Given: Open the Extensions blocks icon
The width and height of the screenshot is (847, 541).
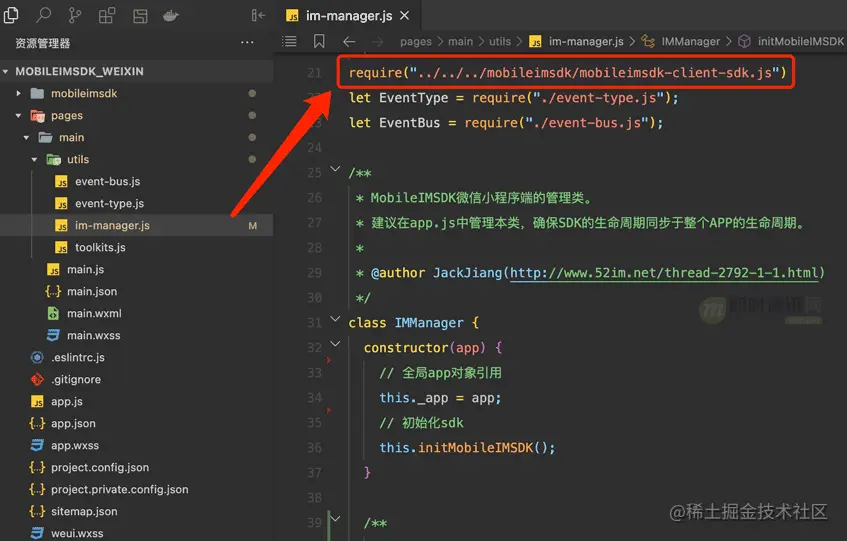Looking at the screenshot, I should coord(107,15).
